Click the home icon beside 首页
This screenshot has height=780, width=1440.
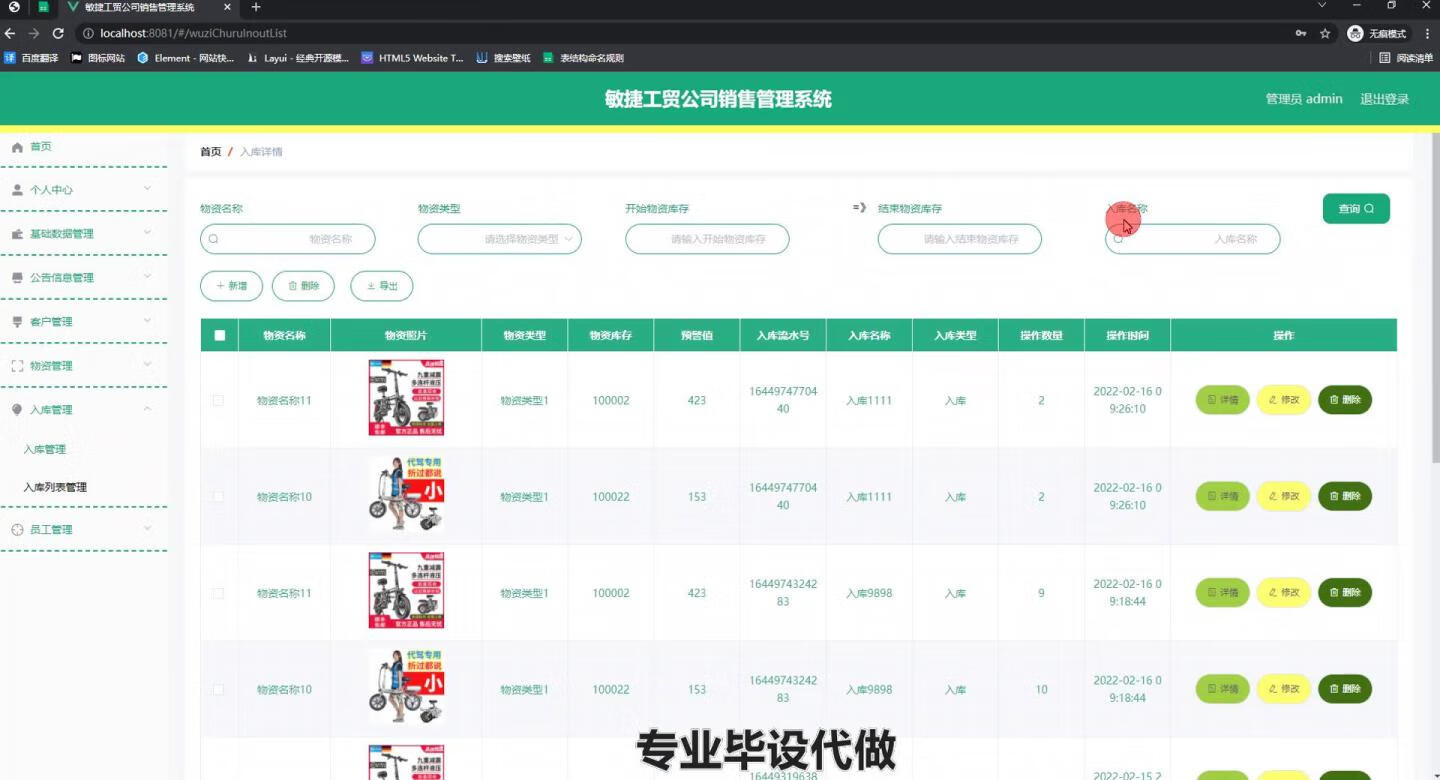[x=19, y=145]
